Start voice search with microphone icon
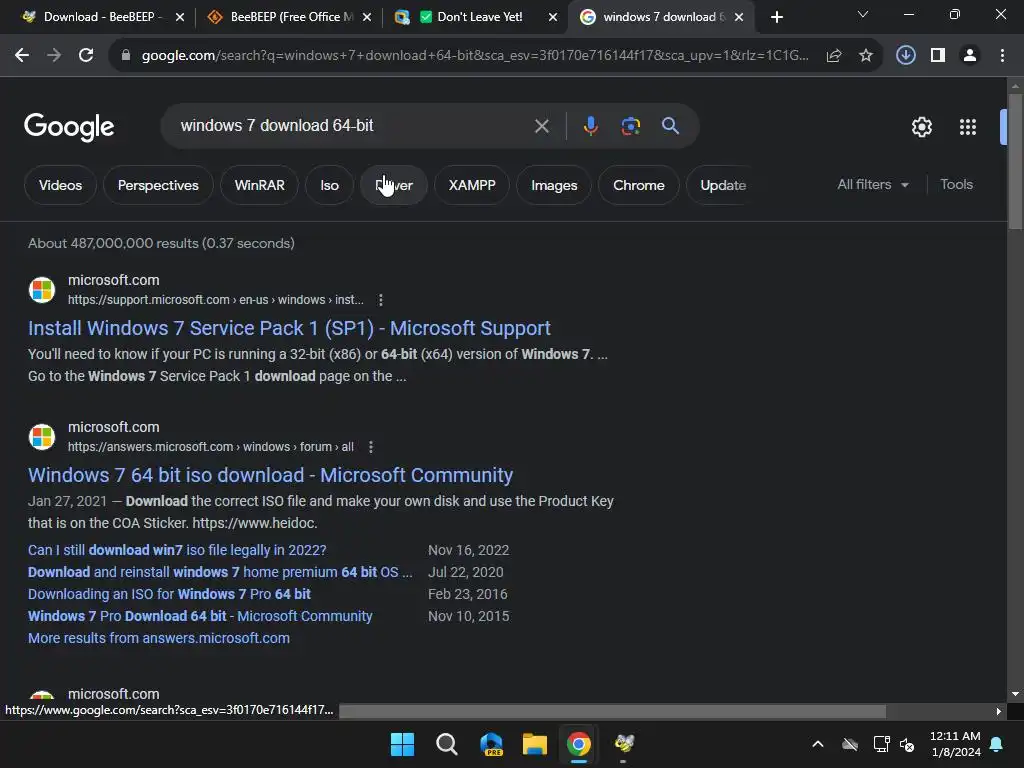The height and width of the screenshot is (768, 1024). pos(590,126)
